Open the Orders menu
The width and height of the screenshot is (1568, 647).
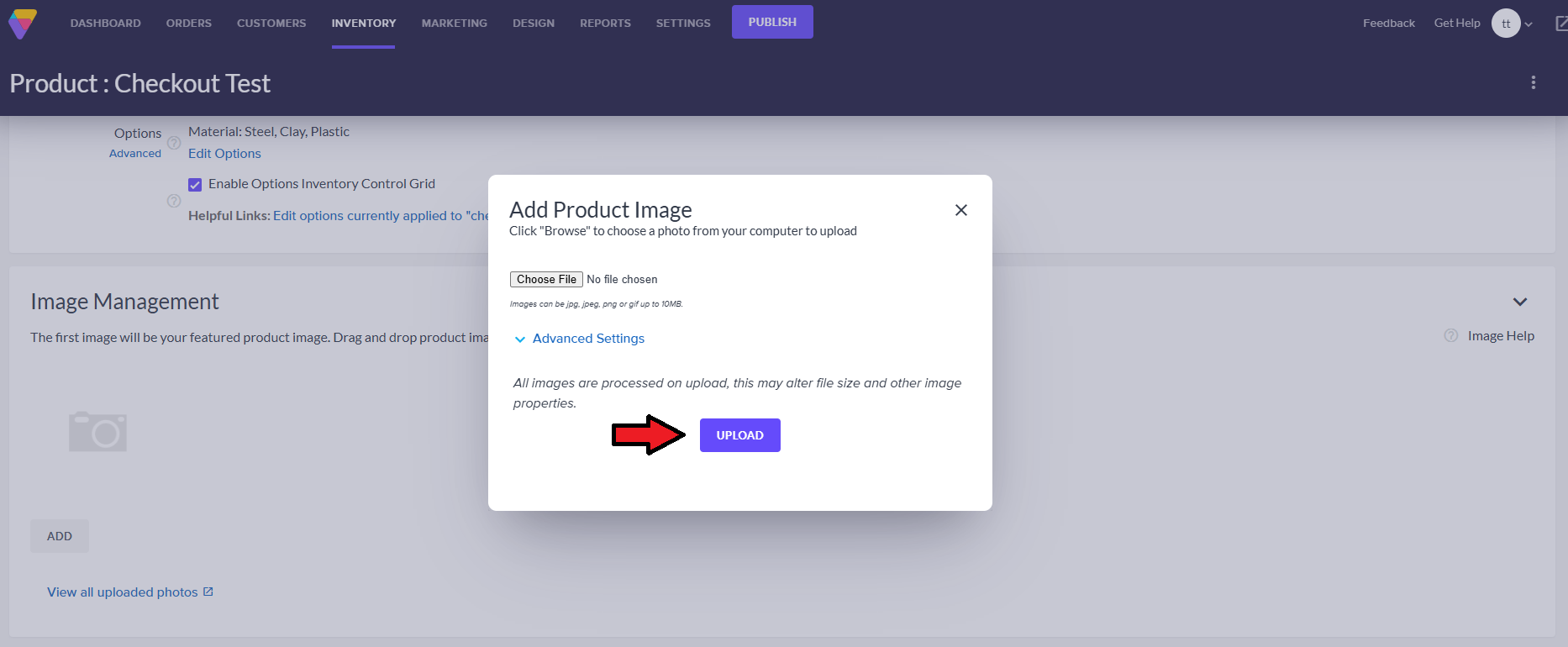click(189, 24)
